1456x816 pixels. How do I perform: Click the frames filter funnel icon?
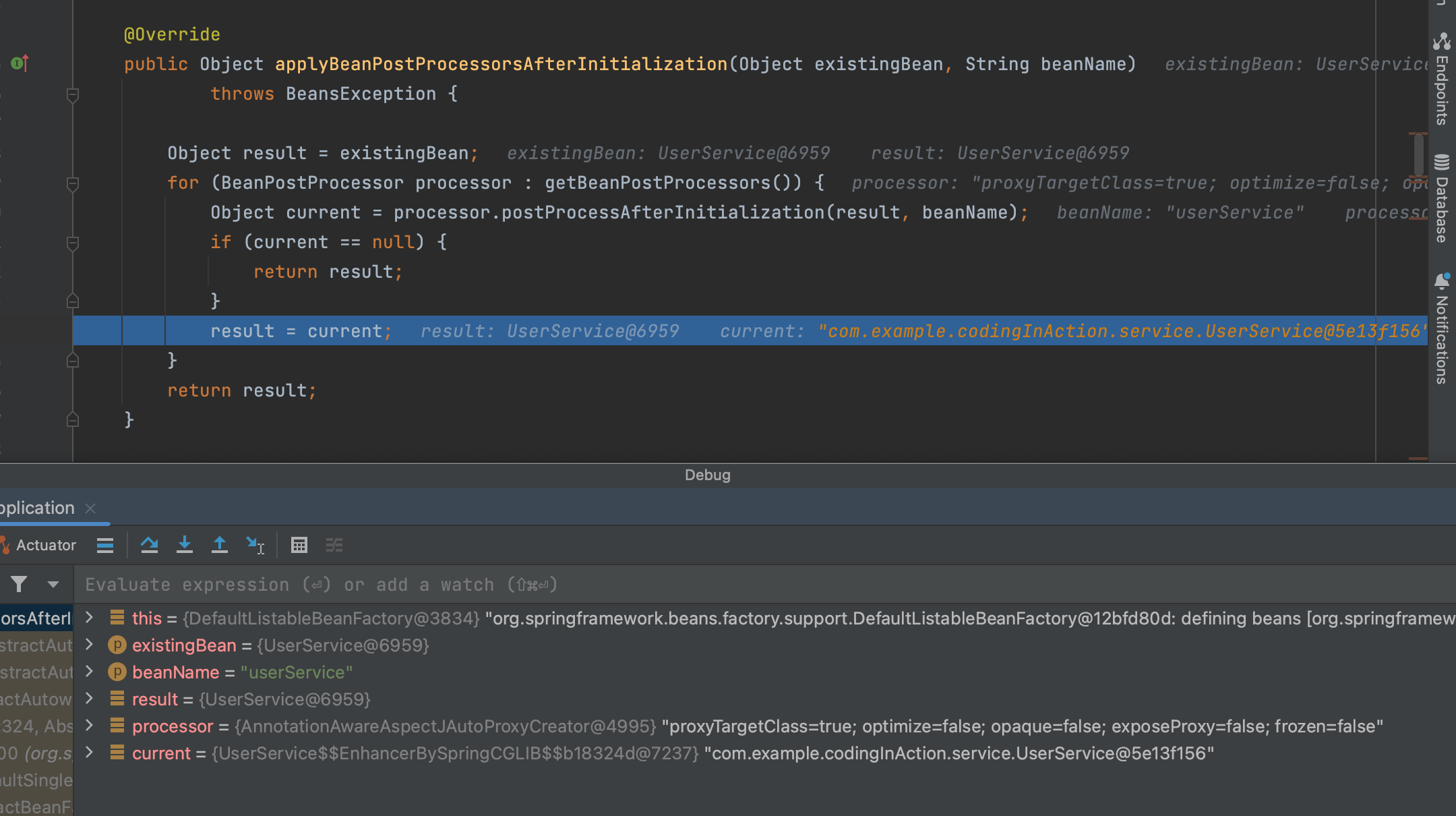point(19,584)
